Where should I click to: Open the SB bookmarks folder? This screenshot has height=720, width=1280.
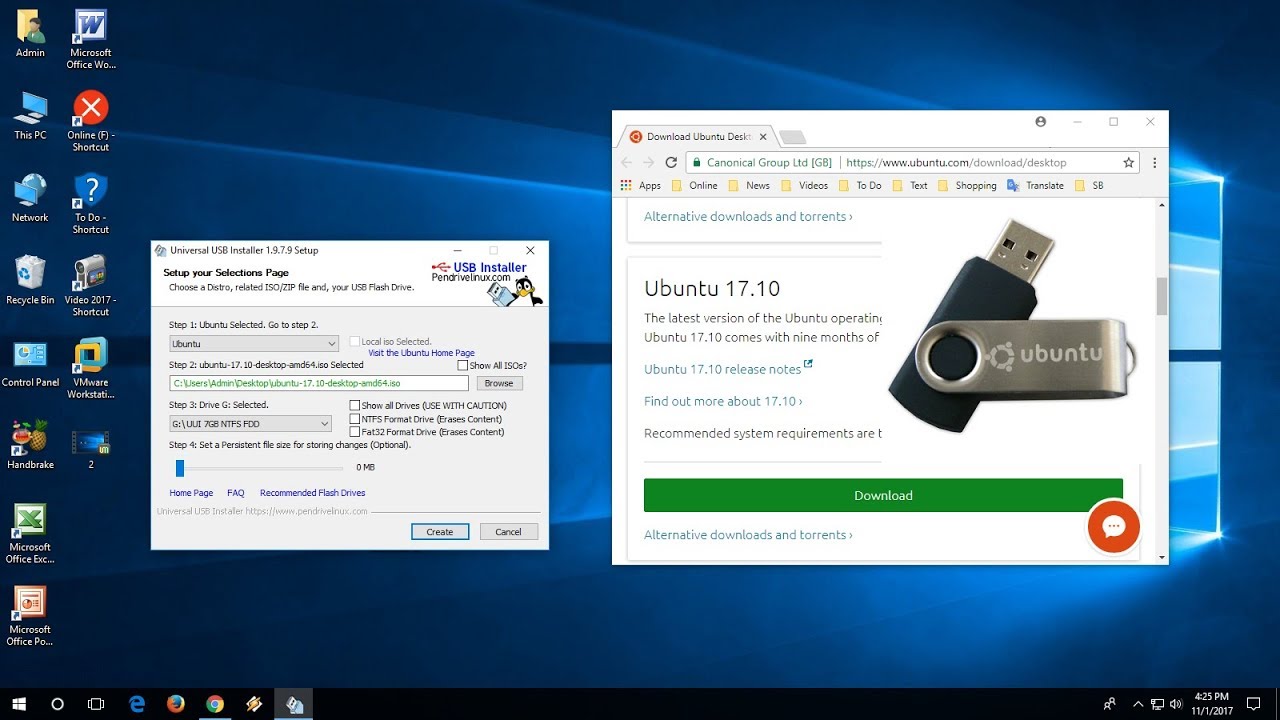[x=1089, y=185]
